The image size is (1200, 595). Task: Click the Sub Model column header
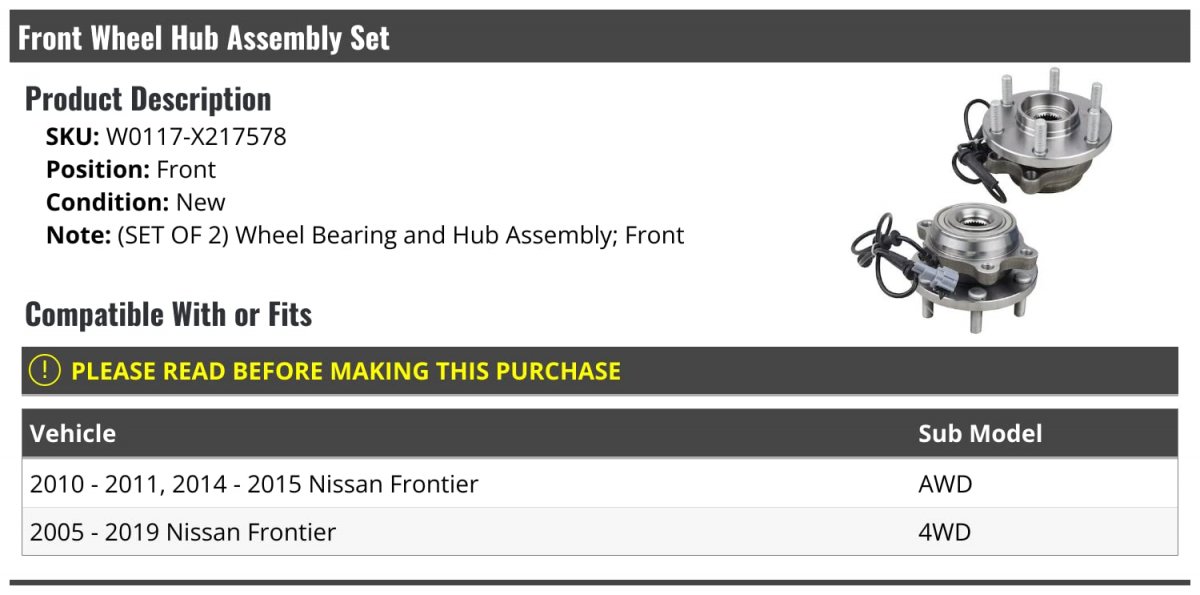point(980,433)
